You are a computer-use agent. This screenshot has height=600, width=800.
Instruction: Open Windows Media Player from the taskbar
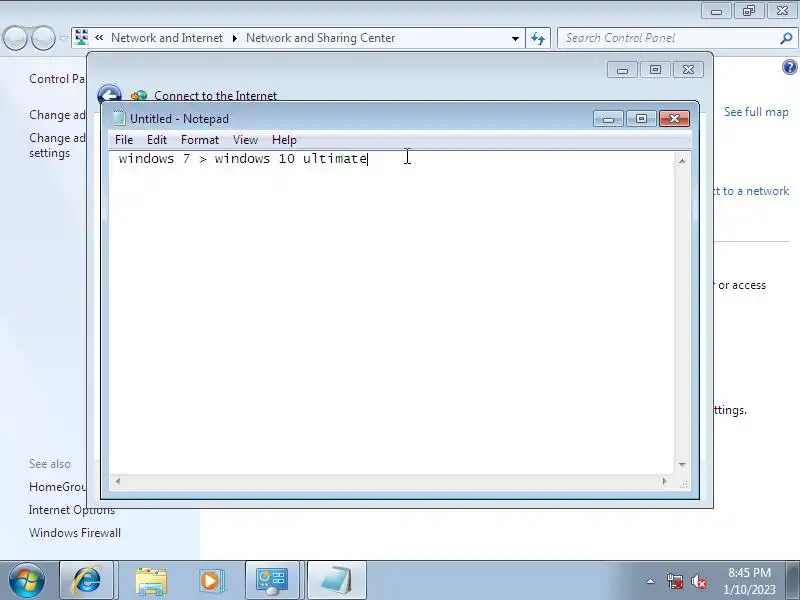click(x=211, y=581)
